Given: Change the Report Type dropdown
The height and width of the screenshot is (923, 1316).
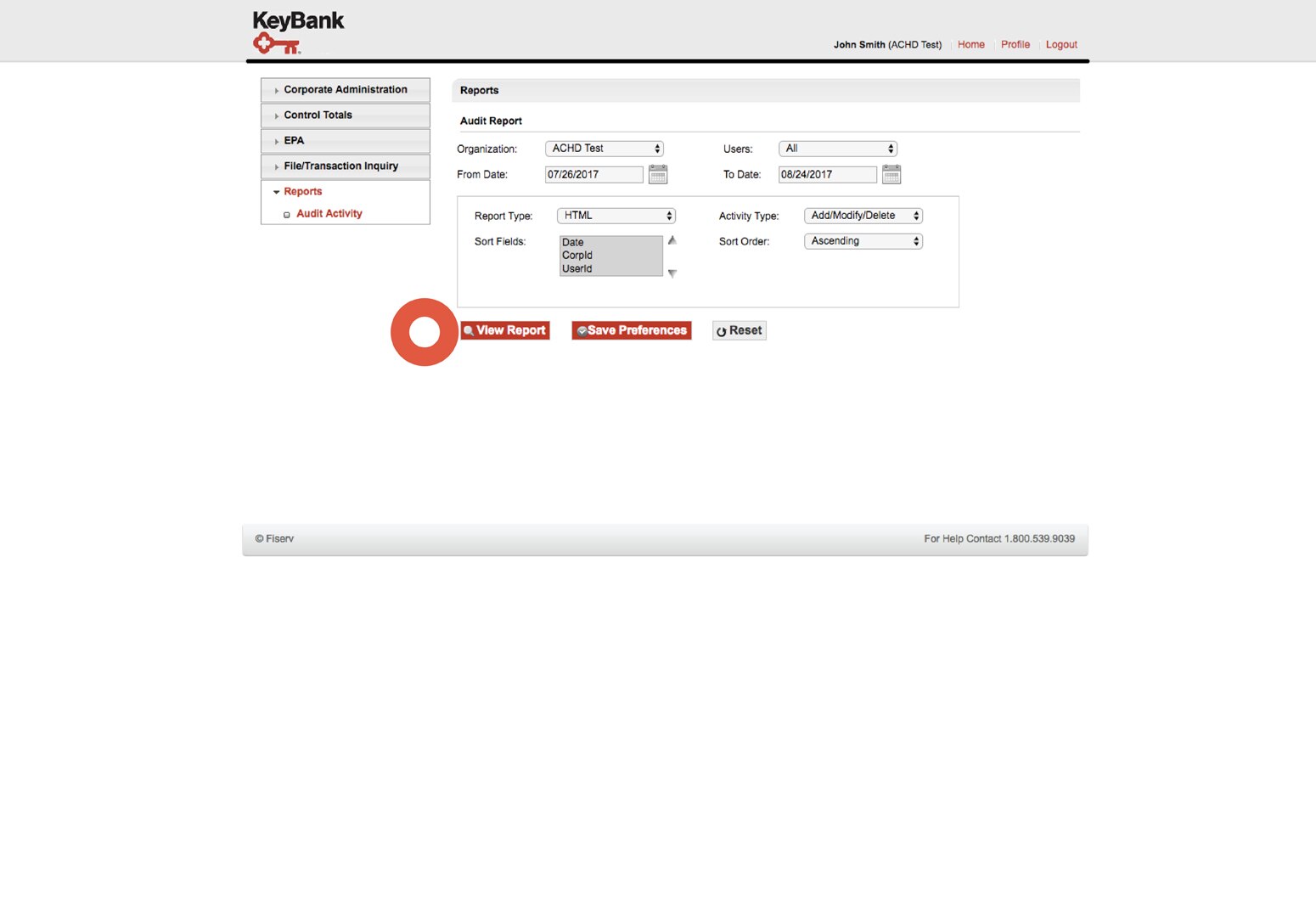Looking at the screenshot, I should 616,216.
